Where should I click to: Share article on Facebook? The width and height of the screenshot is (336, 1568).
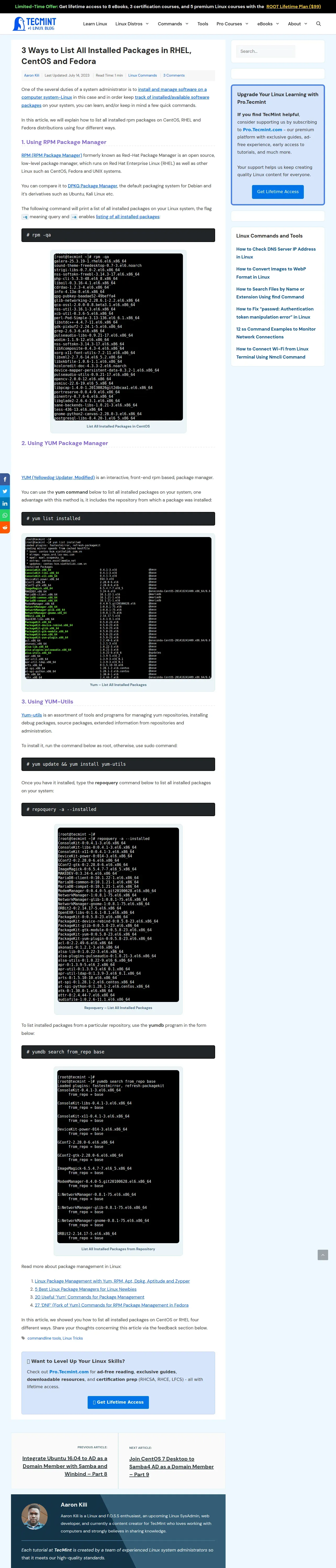tap(5, 479)
